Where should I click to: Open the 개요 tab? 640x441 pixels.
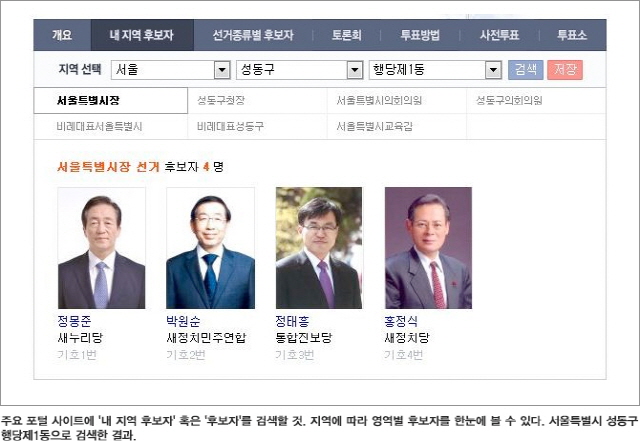(x=62, y=35)
